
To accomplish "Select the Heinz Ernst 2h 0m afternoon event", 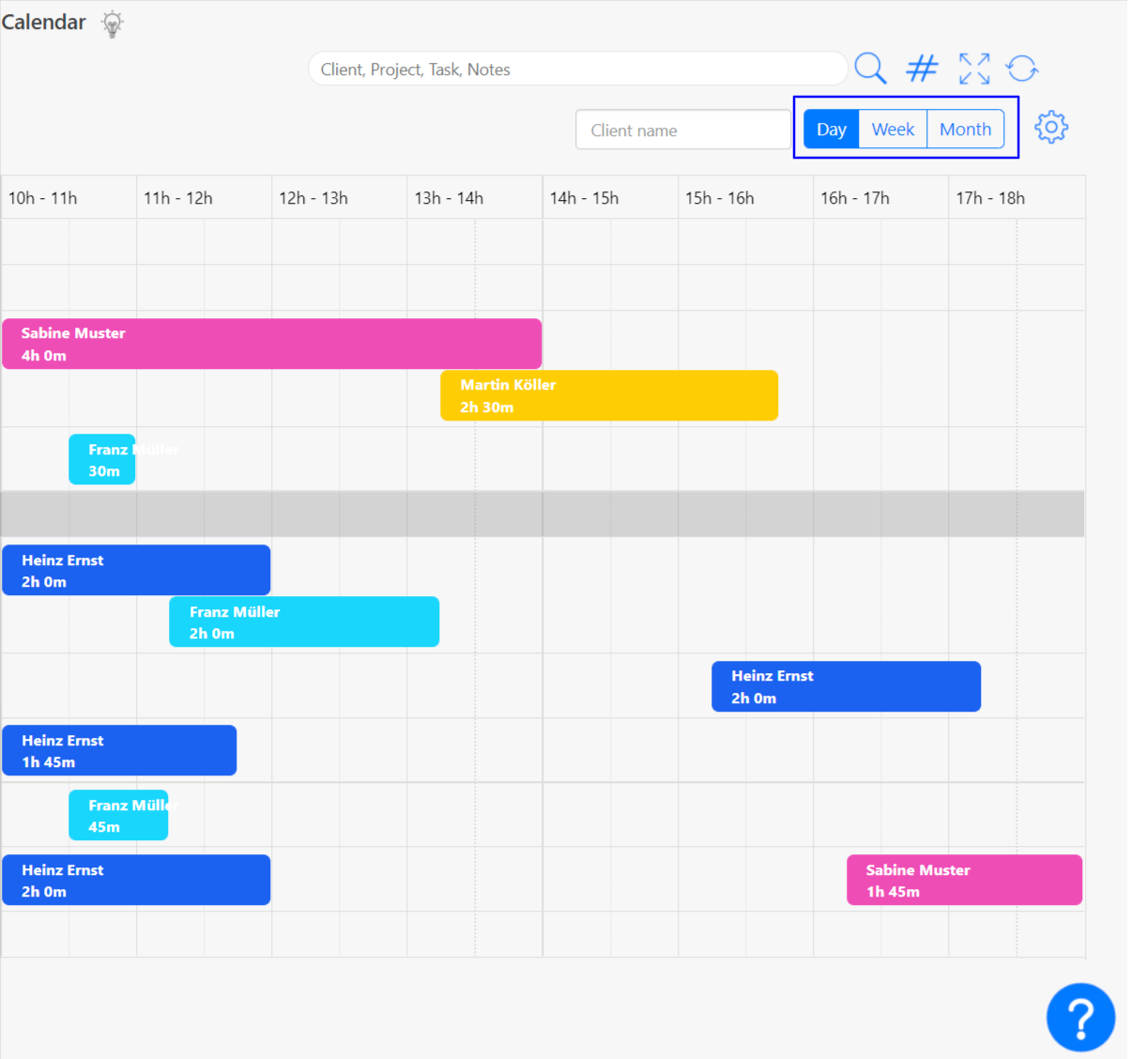I will click(x=846, y=686).
